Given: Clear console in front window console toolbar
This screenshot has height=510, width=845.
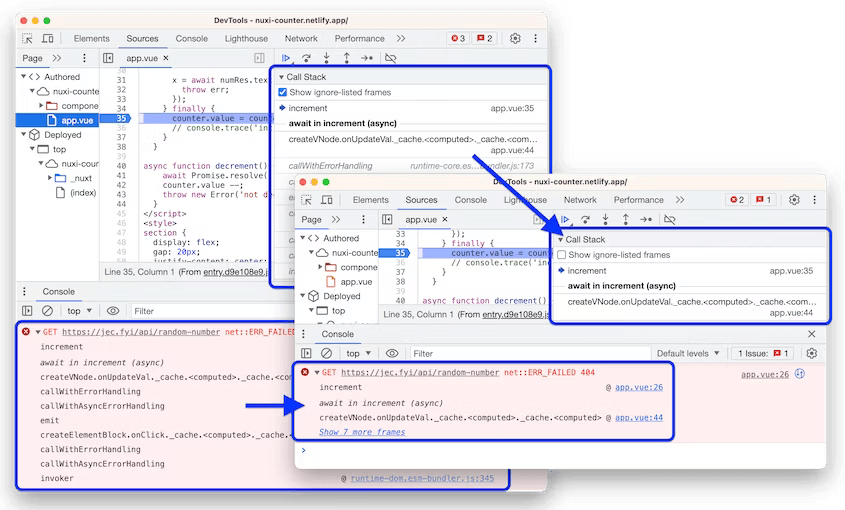Looking at the screenshot, I should pyautogui.click(x=327, y=353).
